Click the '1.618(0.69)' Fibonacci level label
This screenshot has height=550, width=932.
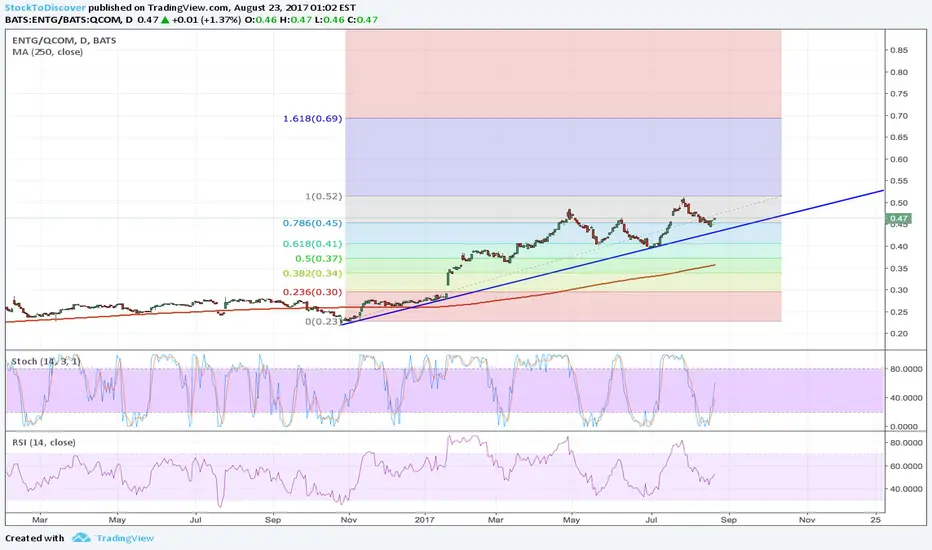pos(313,118)
